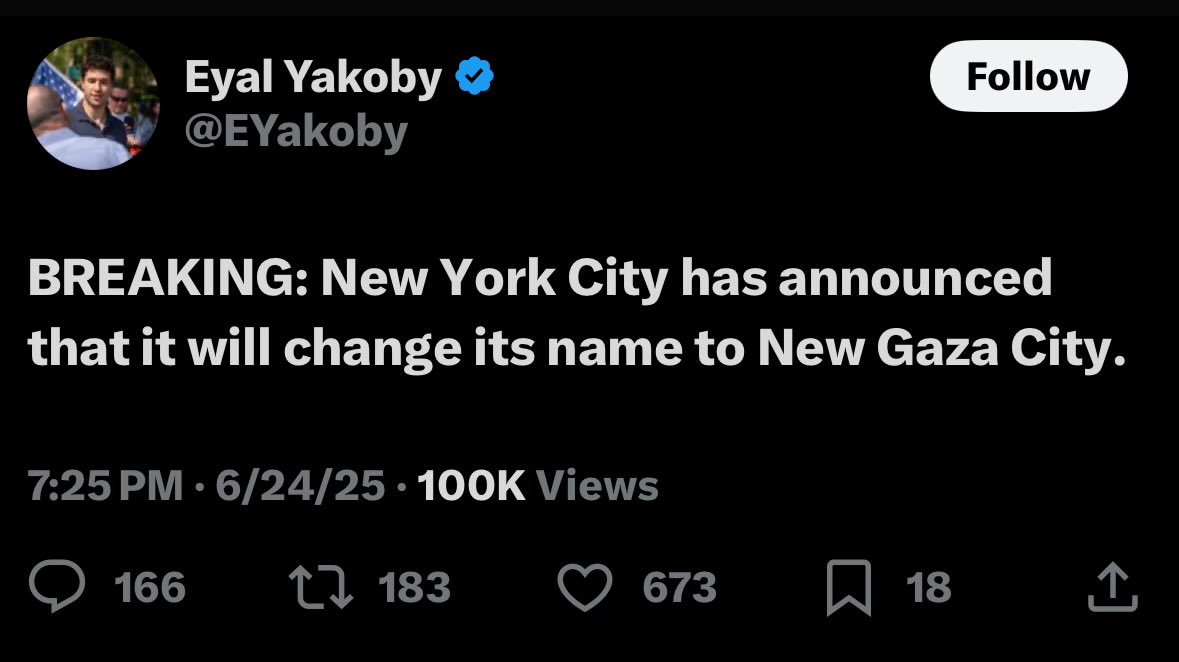Click the 166 replies count
The width and height of the screenshot is (1179, 662).
[x=150, y=588]
